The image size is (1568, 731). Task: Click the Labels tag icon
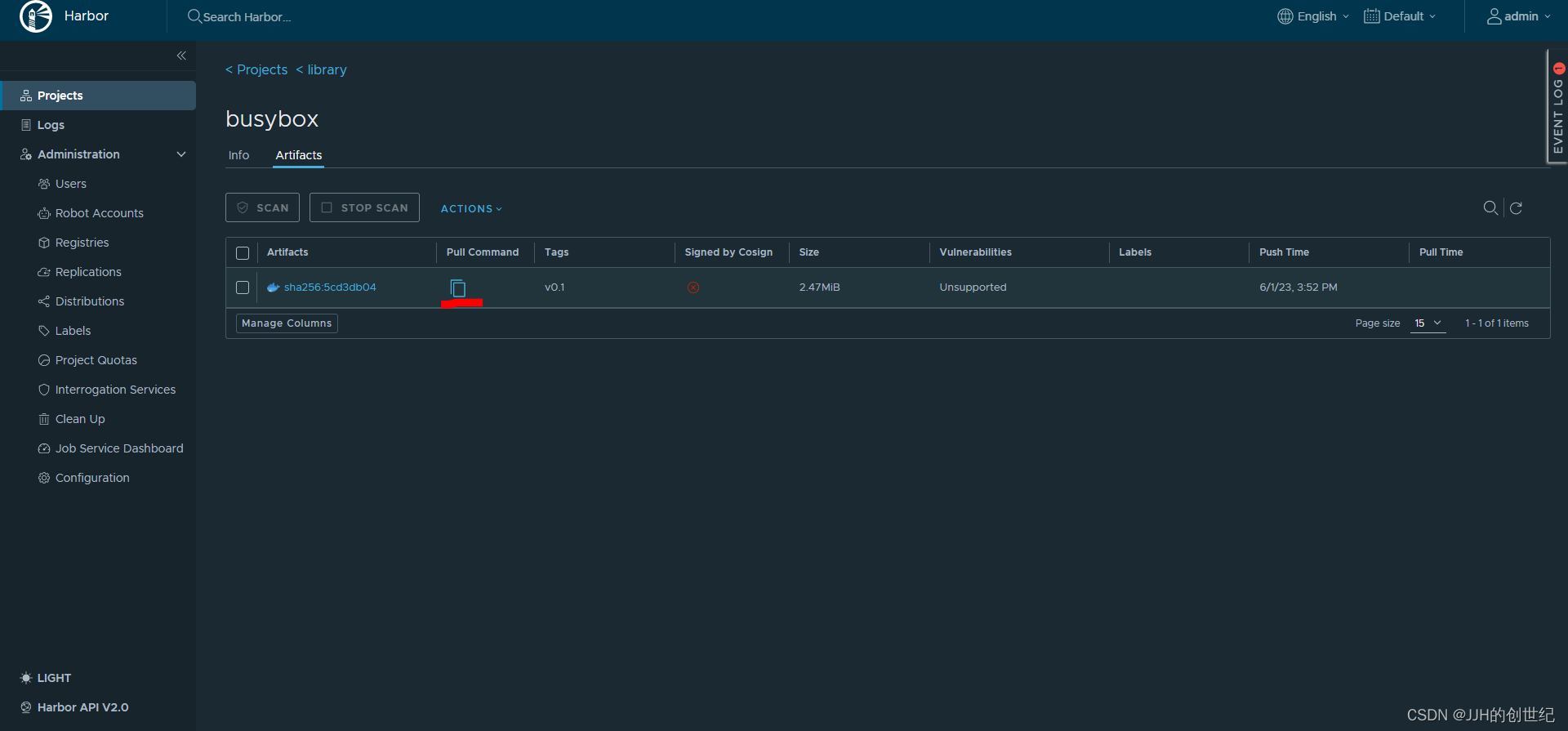tap(44, 331)
